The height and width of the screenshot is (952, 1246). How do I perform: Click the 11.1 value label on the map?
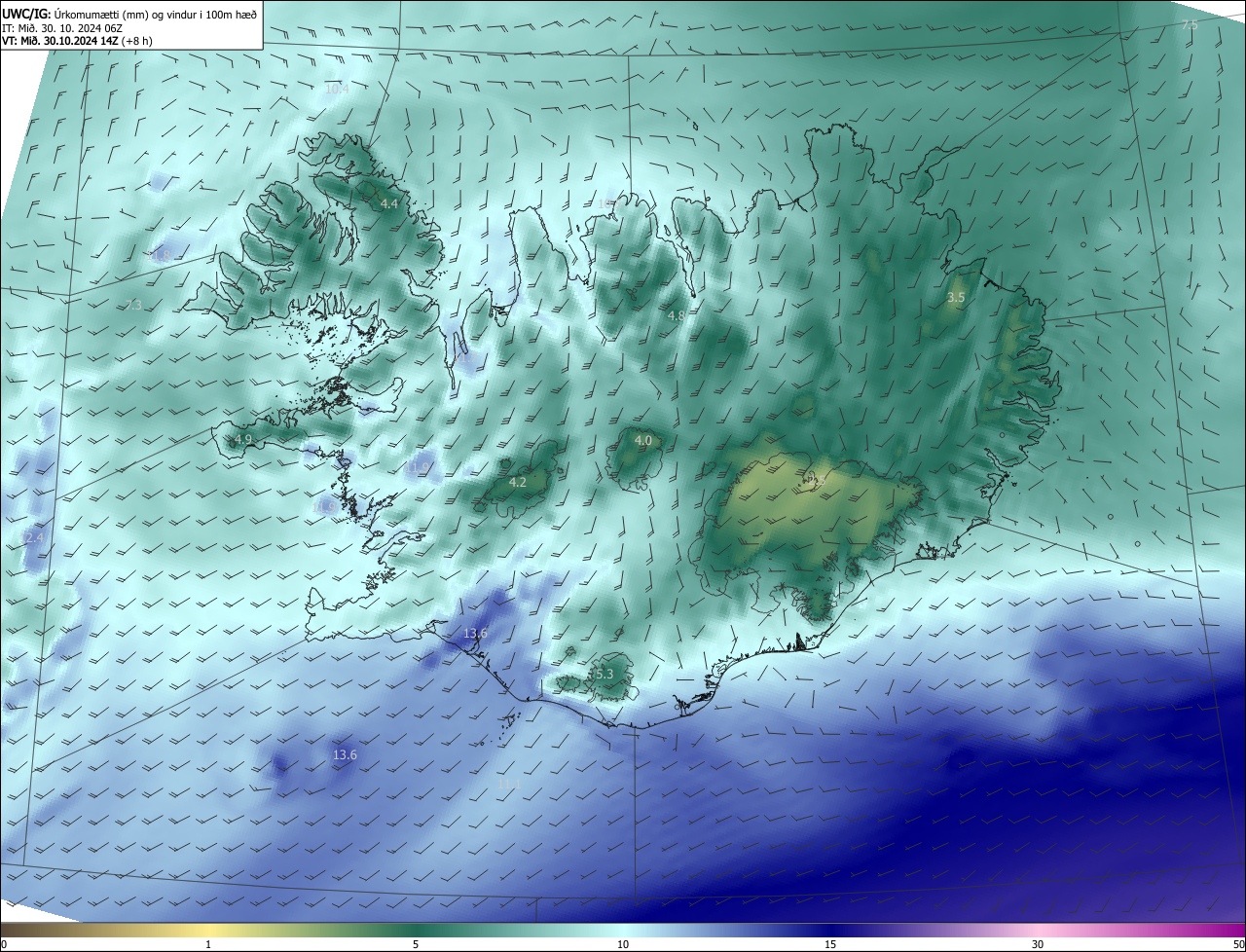pyautogui.click(x=509, y=783)
